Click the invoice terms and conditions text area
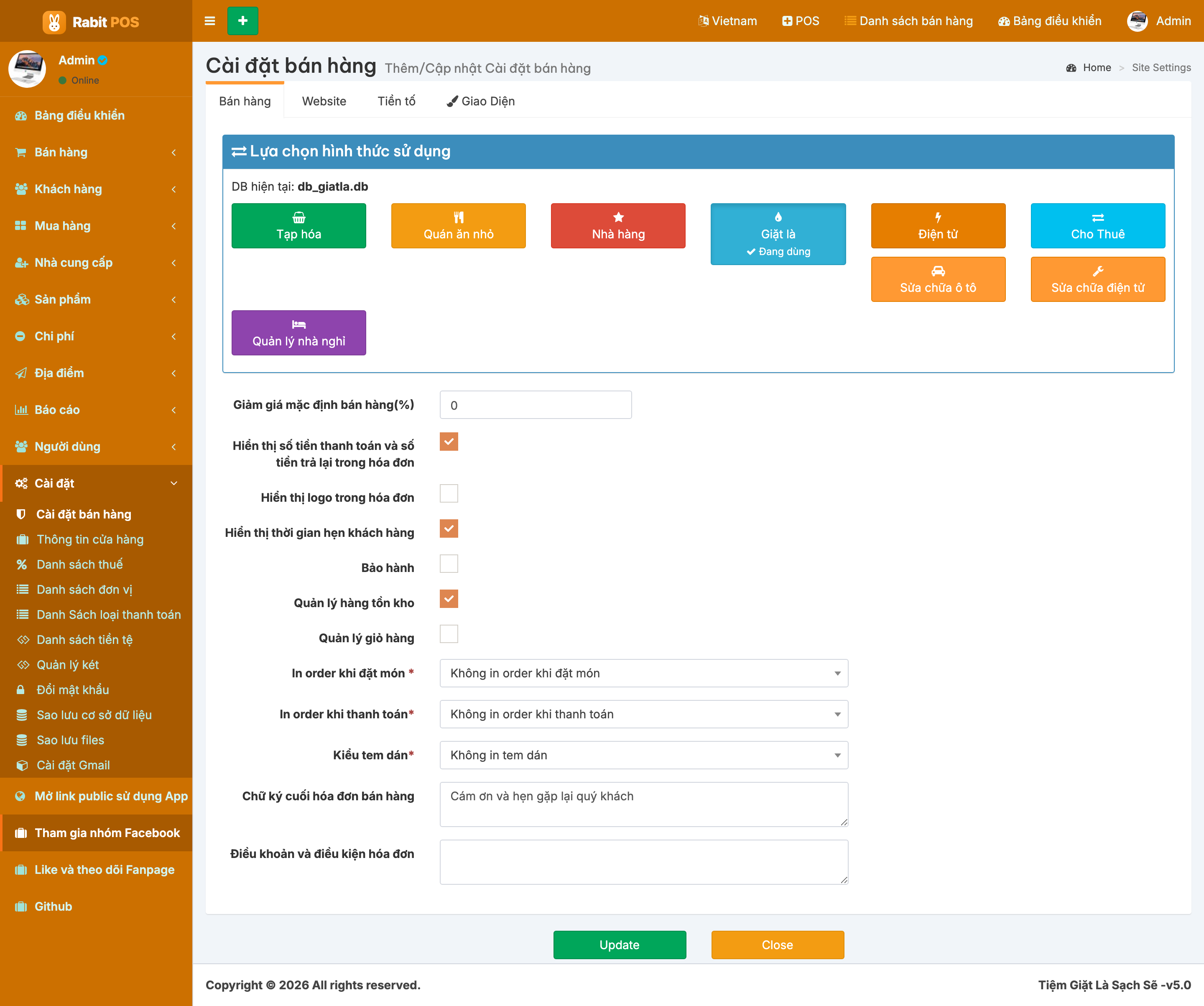The width and height of the screenshot is (1204, 1006). tap(644, 862)
